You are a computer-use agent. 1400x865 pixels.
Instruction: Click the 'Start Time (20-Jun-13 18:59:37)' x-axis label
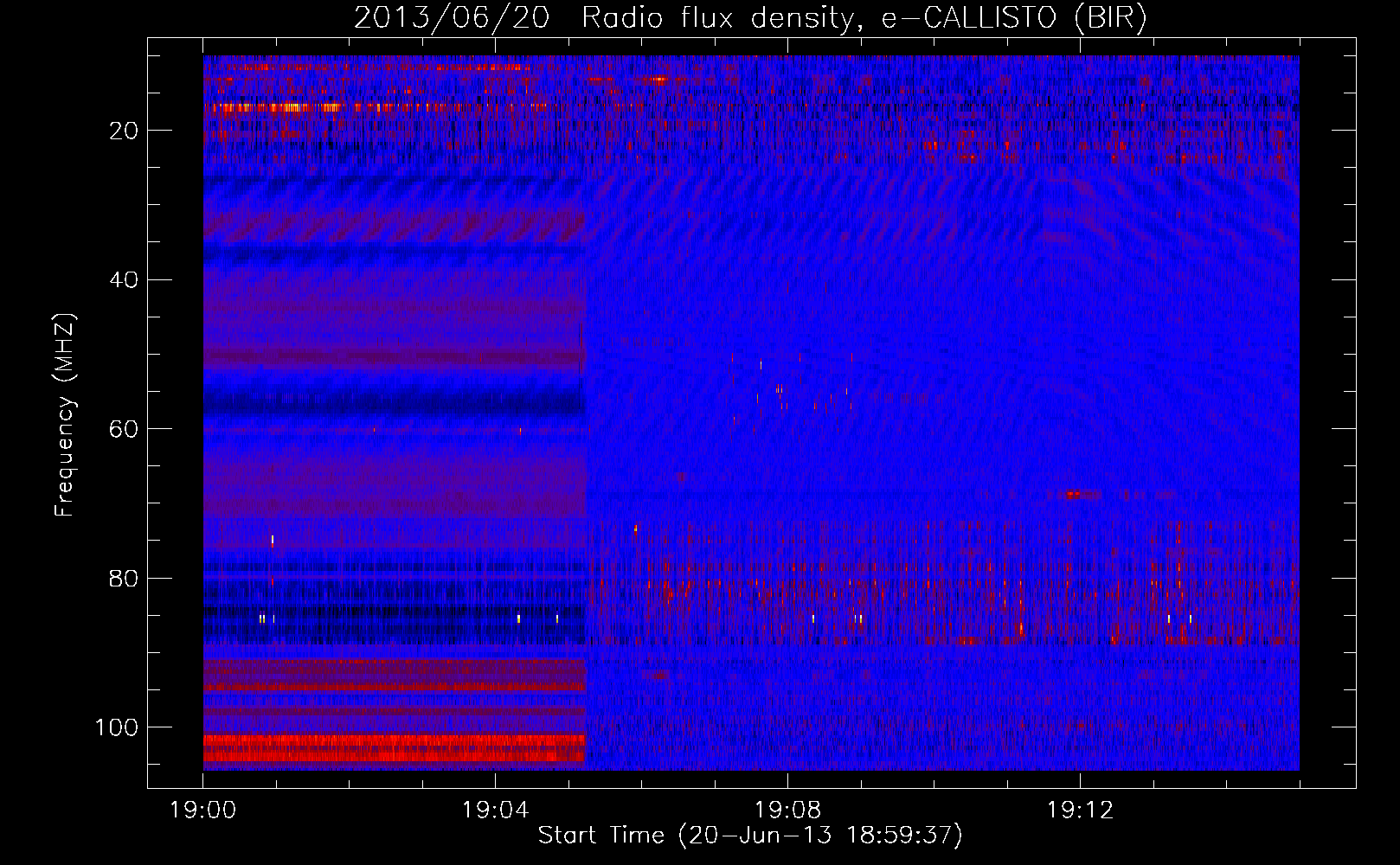pos(750,836)
